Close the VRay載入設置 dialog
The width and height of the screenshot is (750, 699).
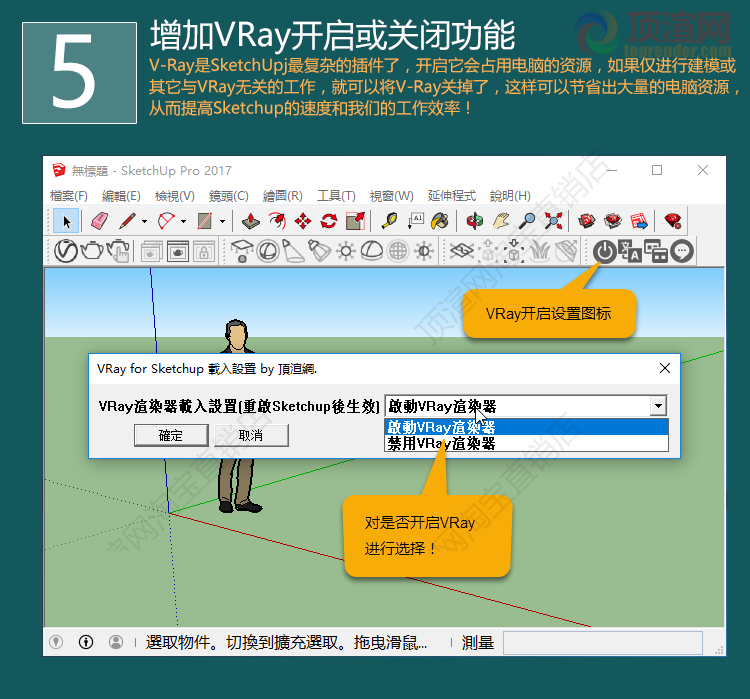coord(665,368)
